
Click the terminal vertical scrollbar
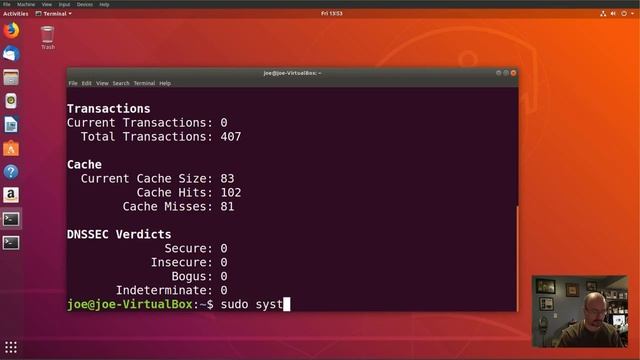point(517,258)
